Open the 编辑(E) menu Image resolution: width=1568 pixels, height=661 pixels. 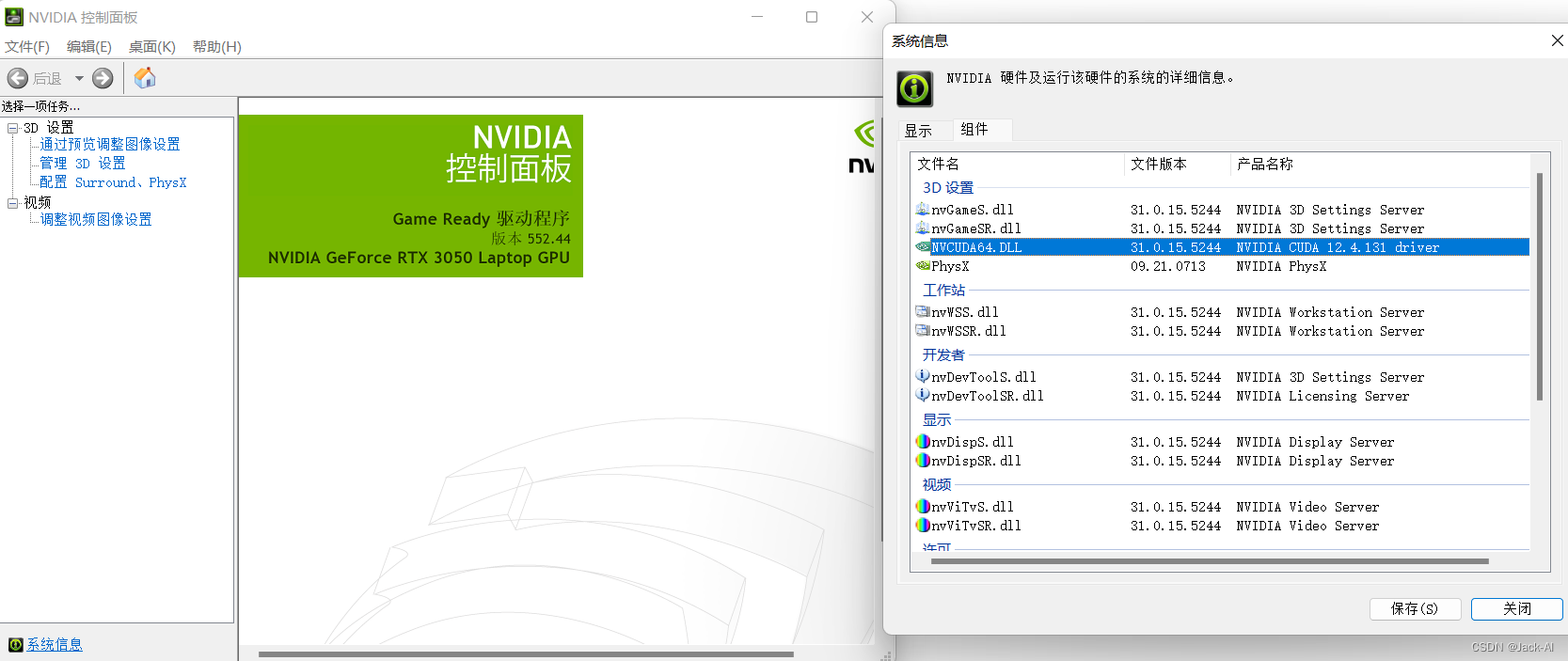click(x=89, y=46)
